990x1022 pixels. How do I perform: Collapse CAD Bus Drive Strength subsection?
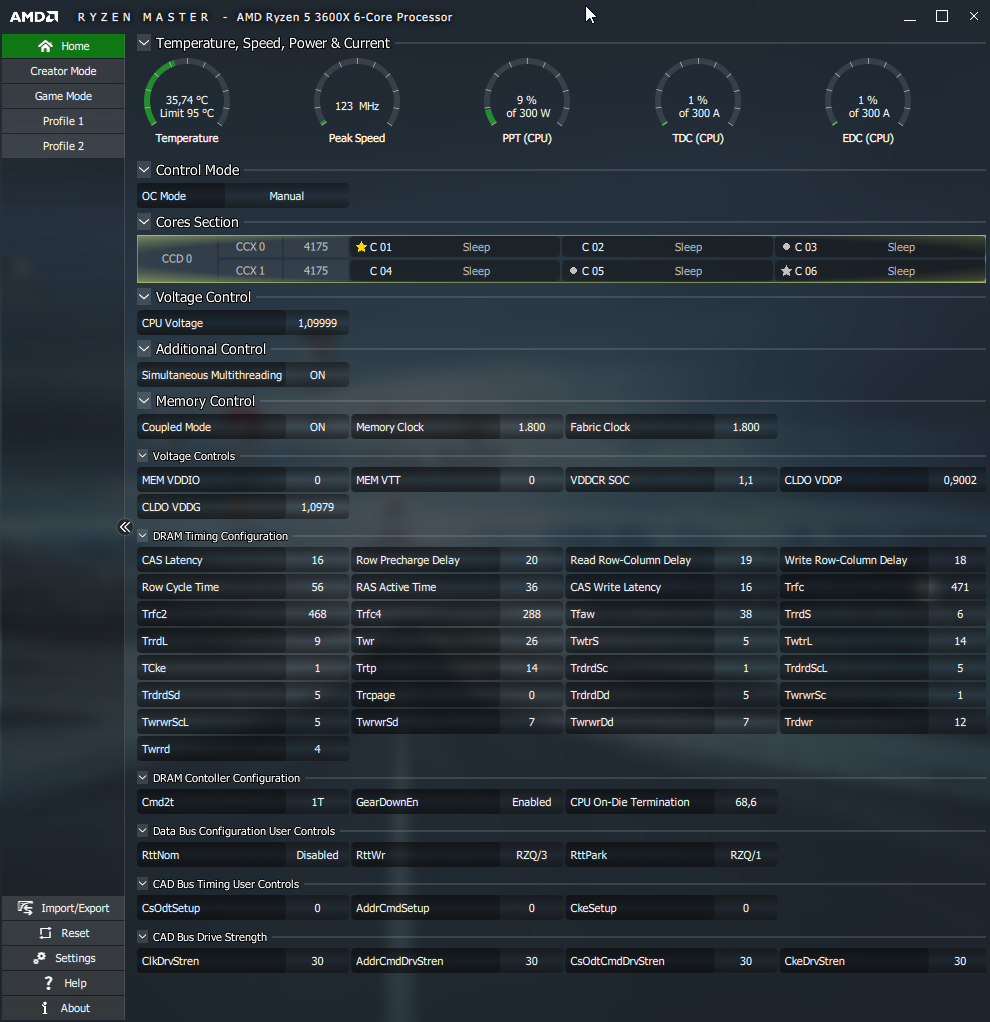pos(143,937)
